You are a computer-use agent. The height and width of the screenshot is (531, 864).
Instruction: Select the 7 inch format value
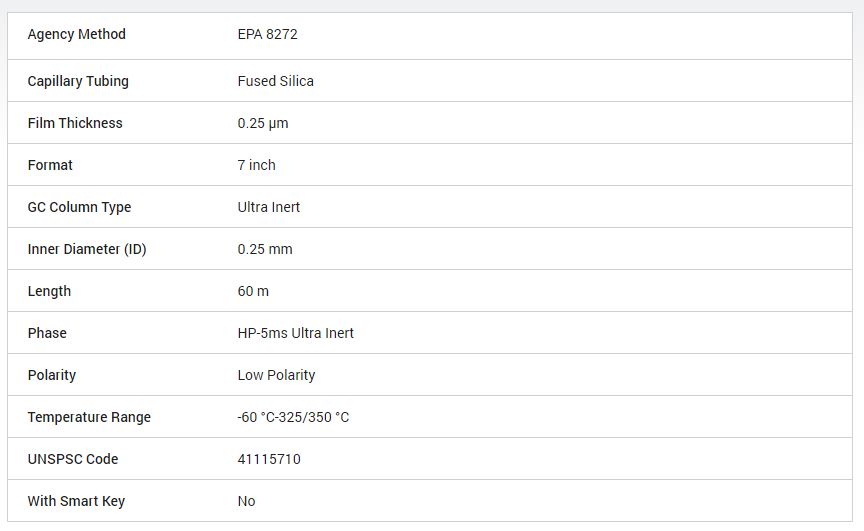[256, 165]
